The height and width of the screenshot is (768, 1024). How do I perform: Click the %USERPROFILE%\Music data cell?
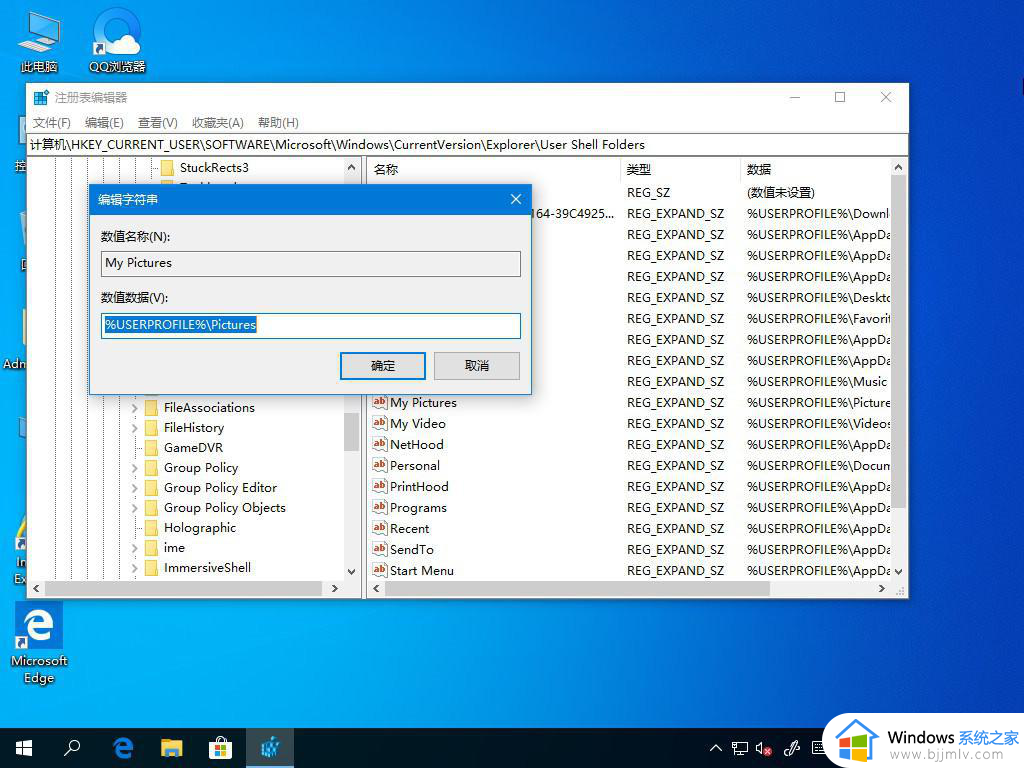(x=817, y=381)
